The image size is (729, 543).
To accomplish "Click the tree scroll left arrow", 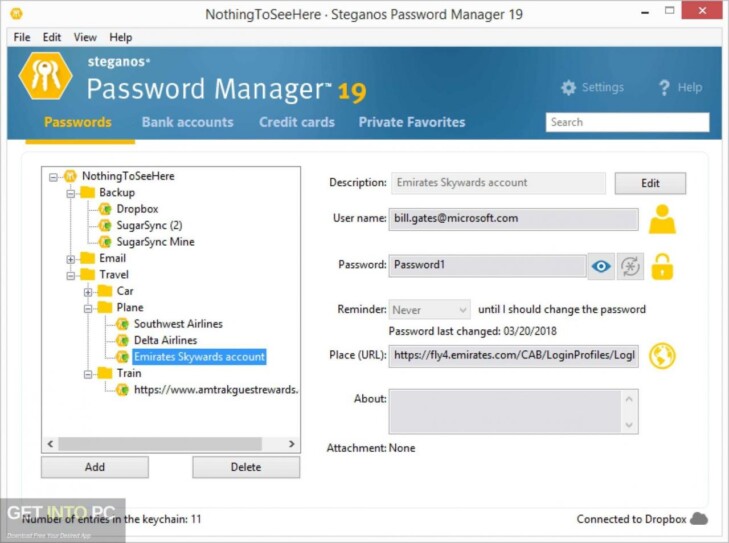I will click(x=50, y=444).
